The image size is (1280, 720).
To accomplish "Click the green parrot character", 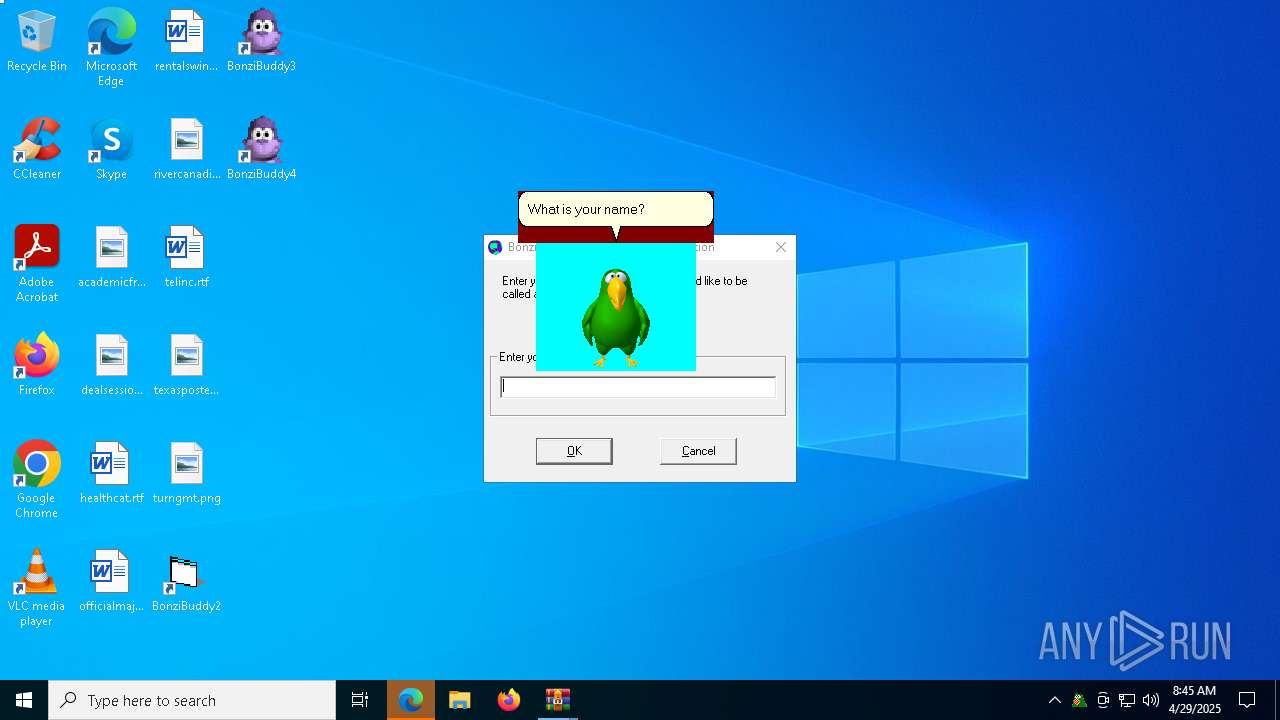I will (616, 318).
